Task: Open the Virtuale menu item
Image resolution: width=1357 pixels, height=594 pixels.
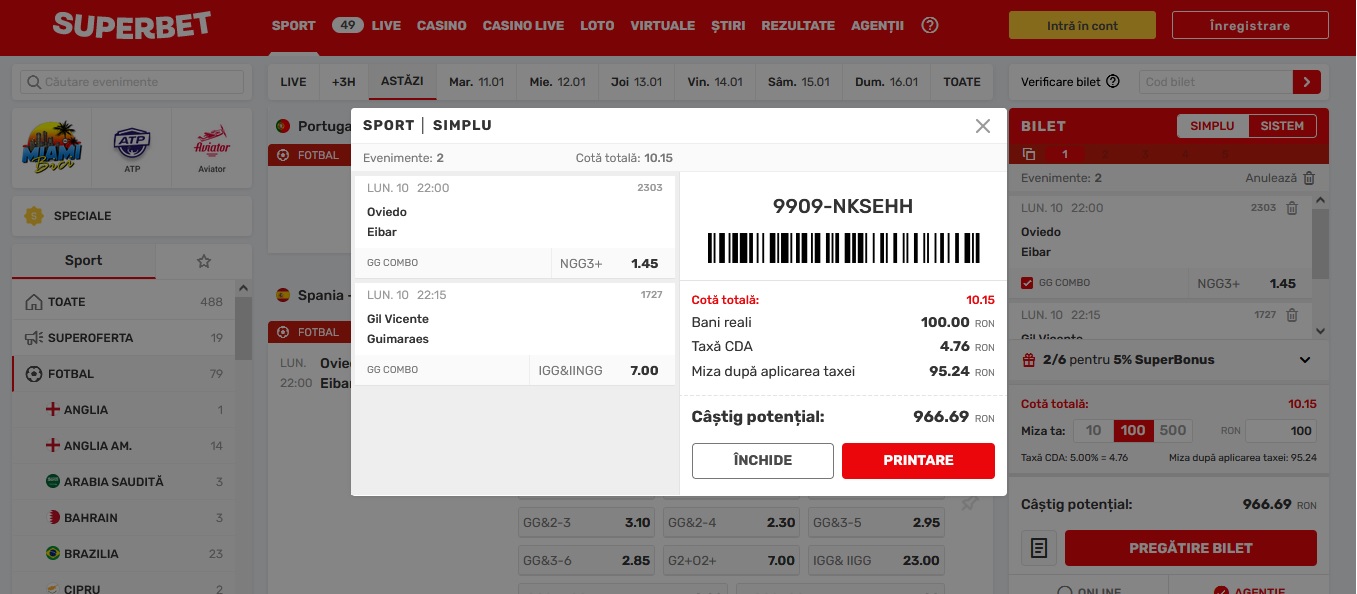Action: pos(663,26)
